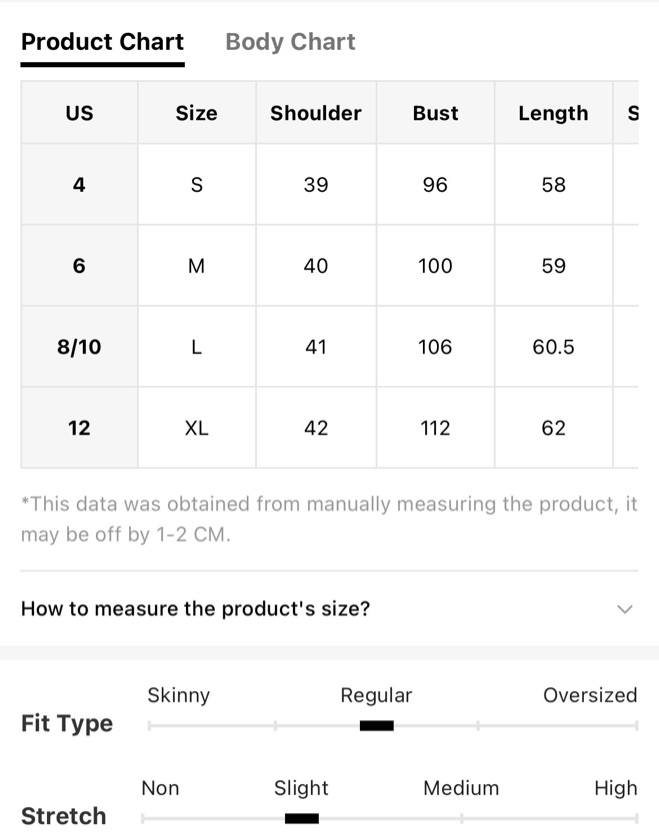Expand the measure product's size chevron
The width and height of the screenshot is (659, 840).
pos(625,609)
